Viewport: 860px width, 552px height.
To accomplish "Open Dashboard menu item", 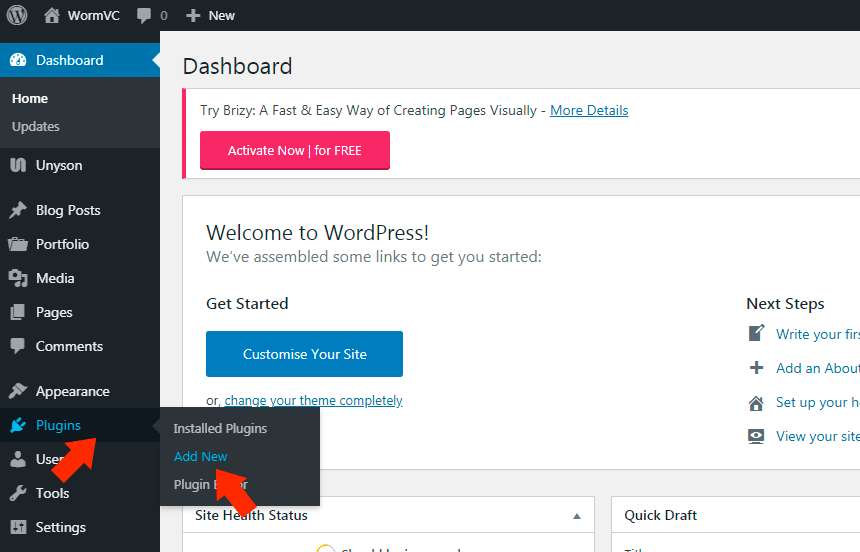I will point(80,60).
